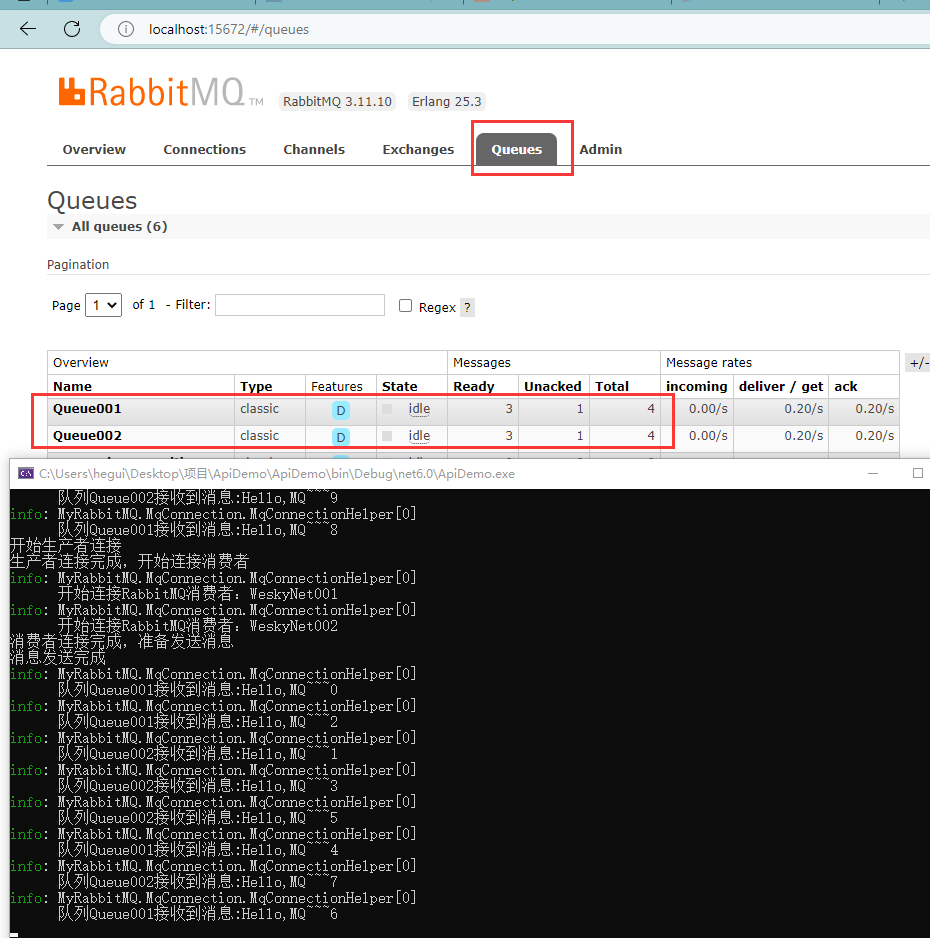Go back with the browser back arrow
Screen dimensions: 930x938
28,29
